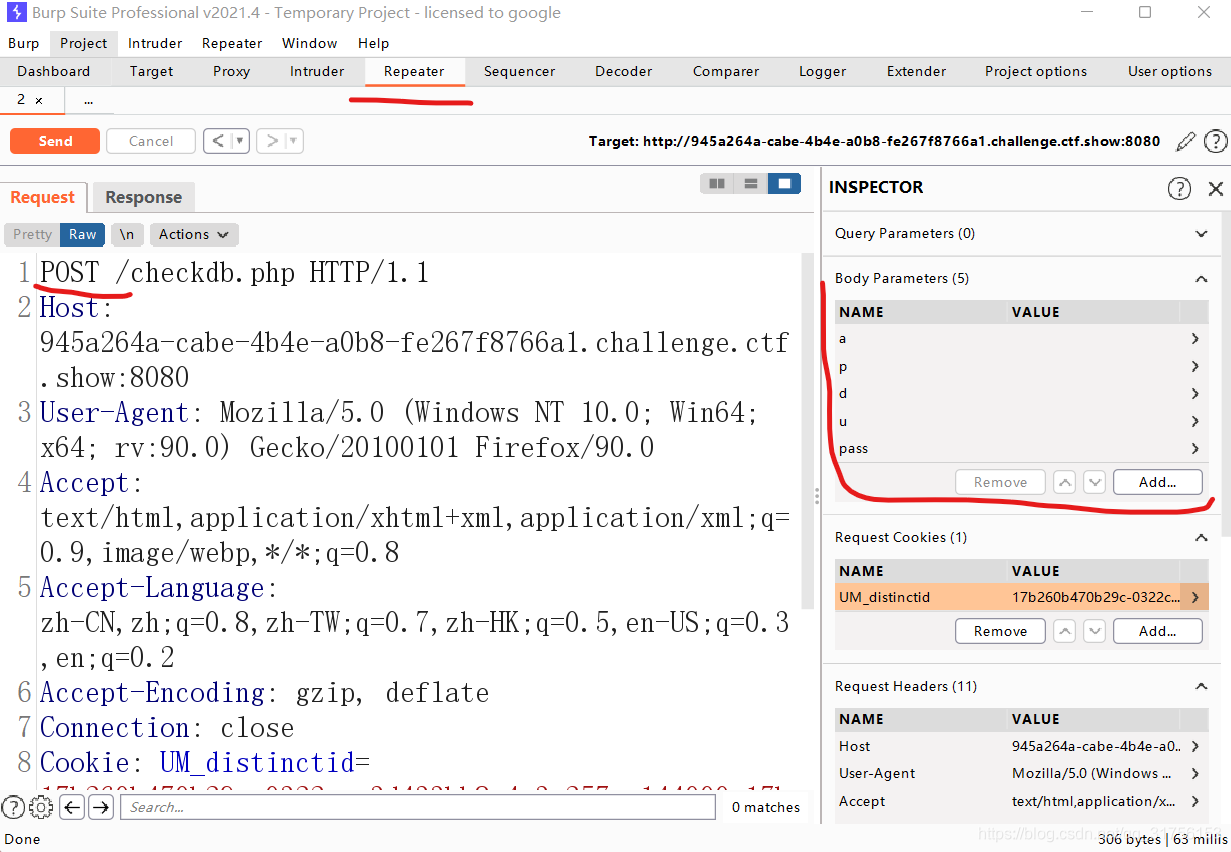Open the Intruder menu
The height and width of the screenshot is (852, 1231).
coord(155,43)
